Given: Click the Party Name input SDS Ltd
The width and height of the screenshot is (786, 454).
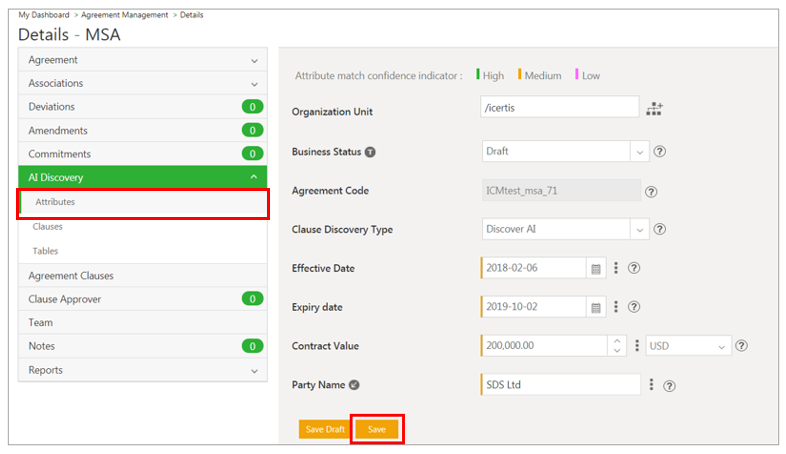Looking at the screenshot, I should click(560, 385).
